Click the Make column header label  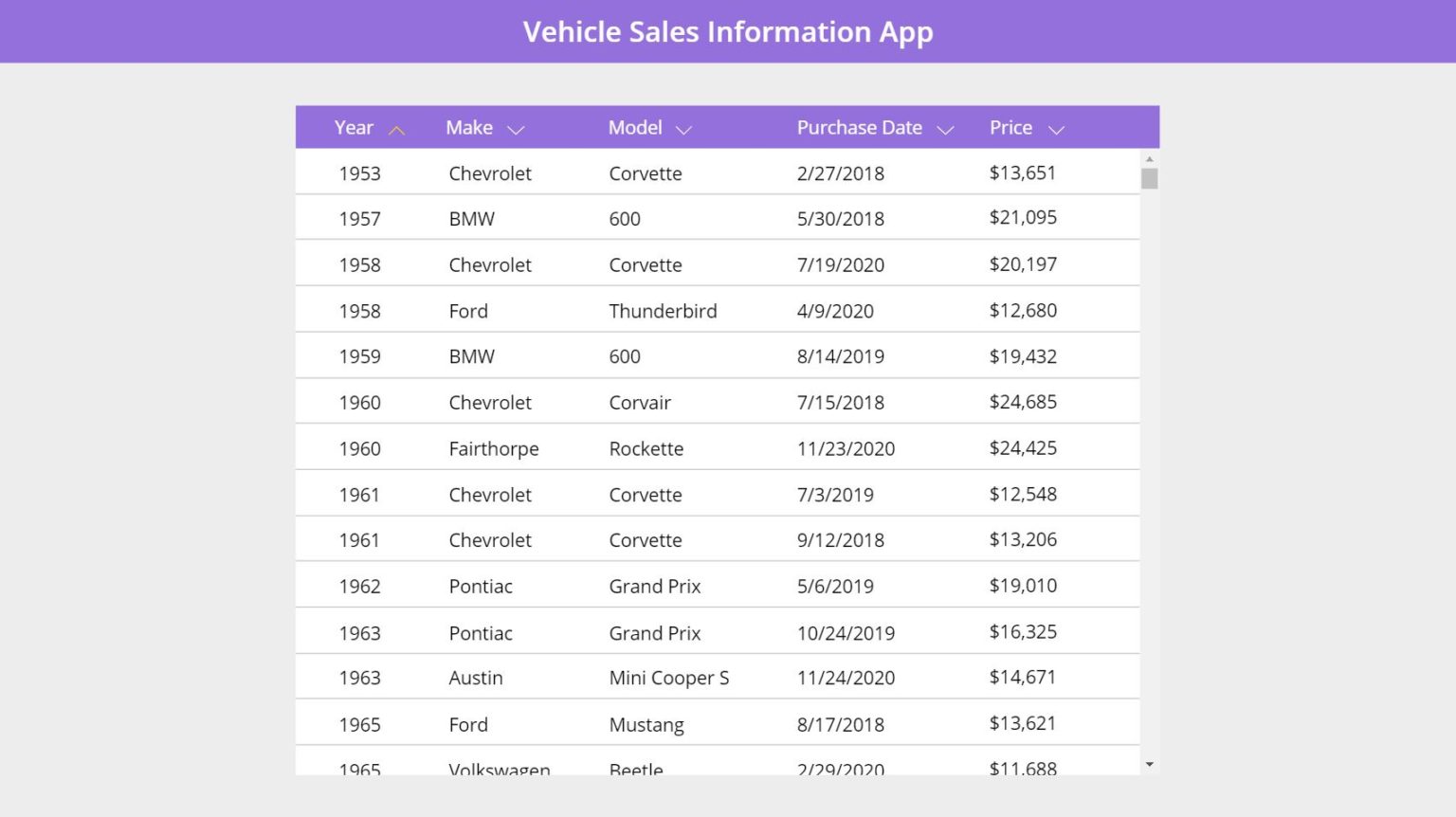(x=469, y=128)
